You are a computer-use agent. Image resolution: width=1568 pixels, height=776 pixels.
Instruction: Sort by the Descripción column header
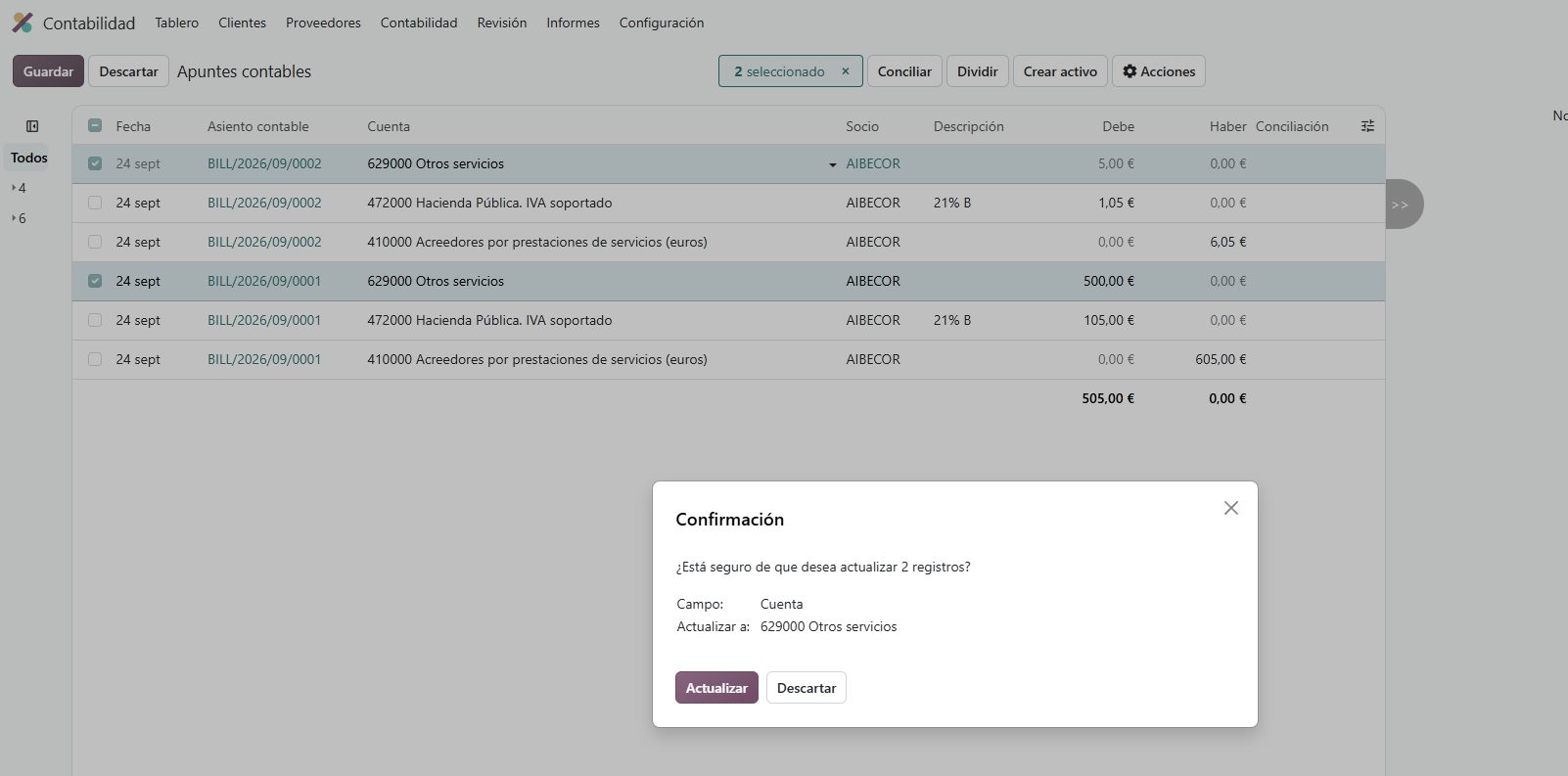(x=968, y=126)
